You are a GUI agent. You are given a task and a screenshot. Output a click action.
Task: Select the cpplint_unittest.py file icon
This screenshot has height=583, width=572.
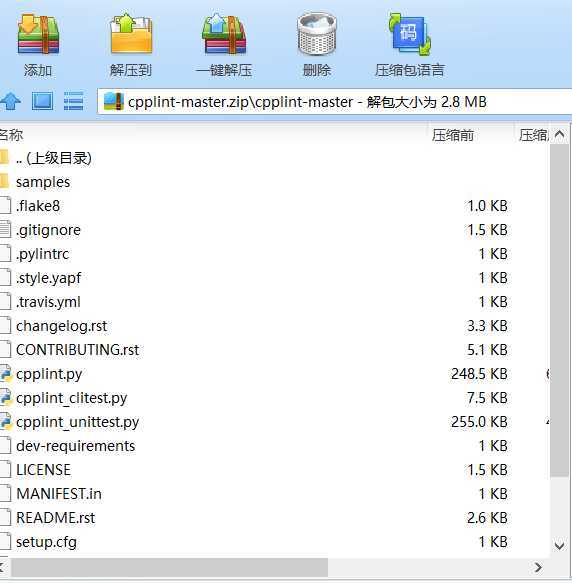pyautogui.click(x=6, y=422)
